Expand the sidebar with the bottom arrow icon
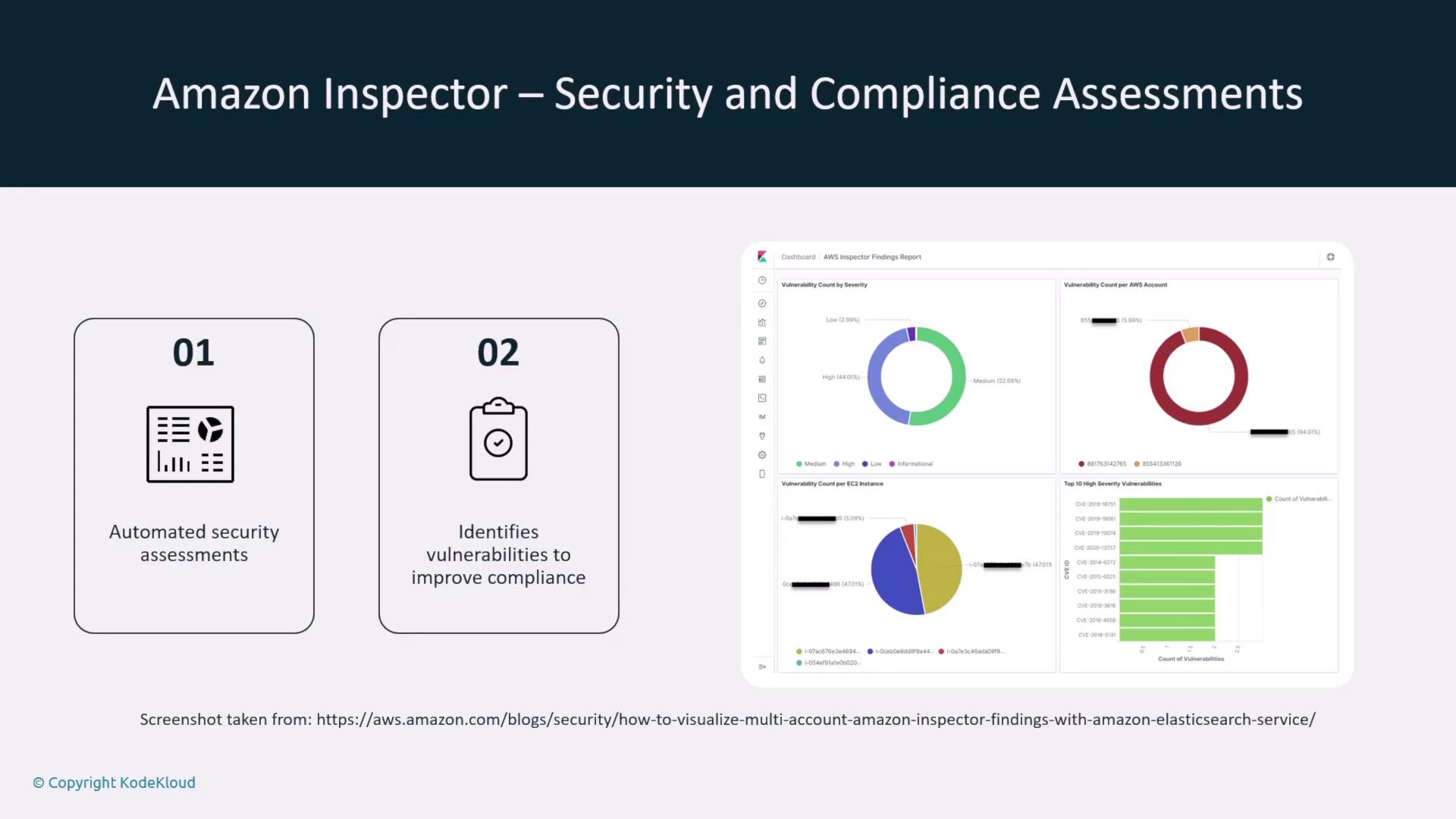This screenshot has width=1456, height=819. 762,667
